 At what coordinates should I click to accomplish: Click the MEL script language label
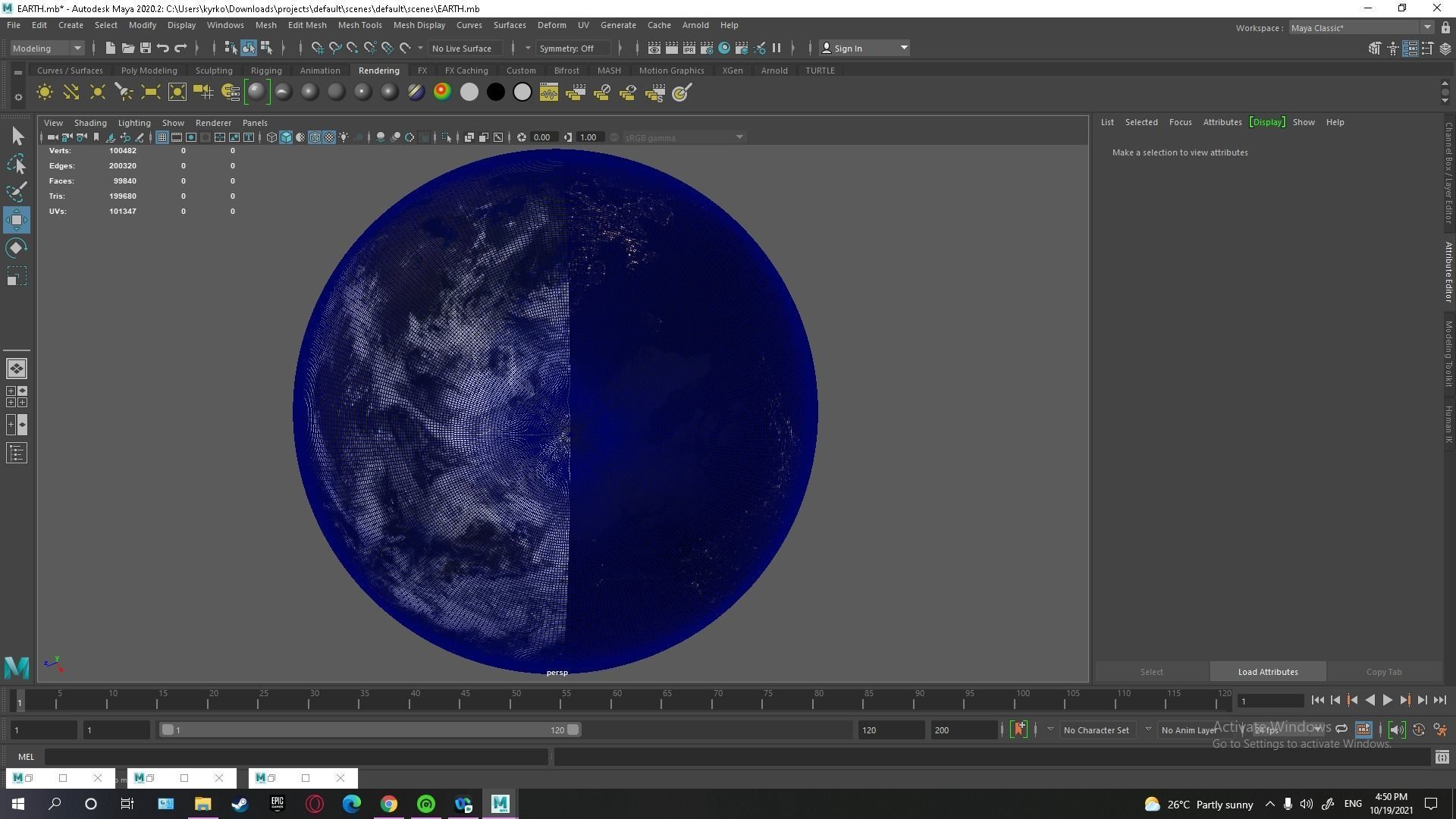[x=26, y=757]
